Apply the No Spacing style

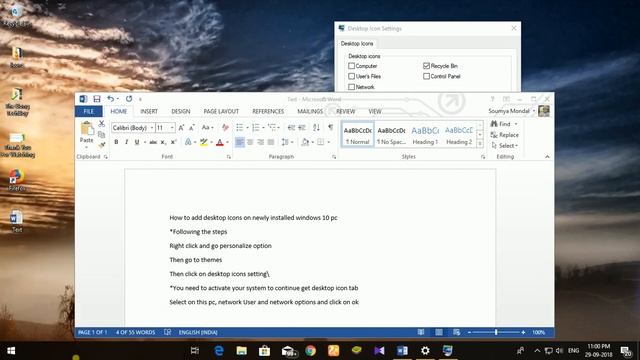click(x=391, y=135)
